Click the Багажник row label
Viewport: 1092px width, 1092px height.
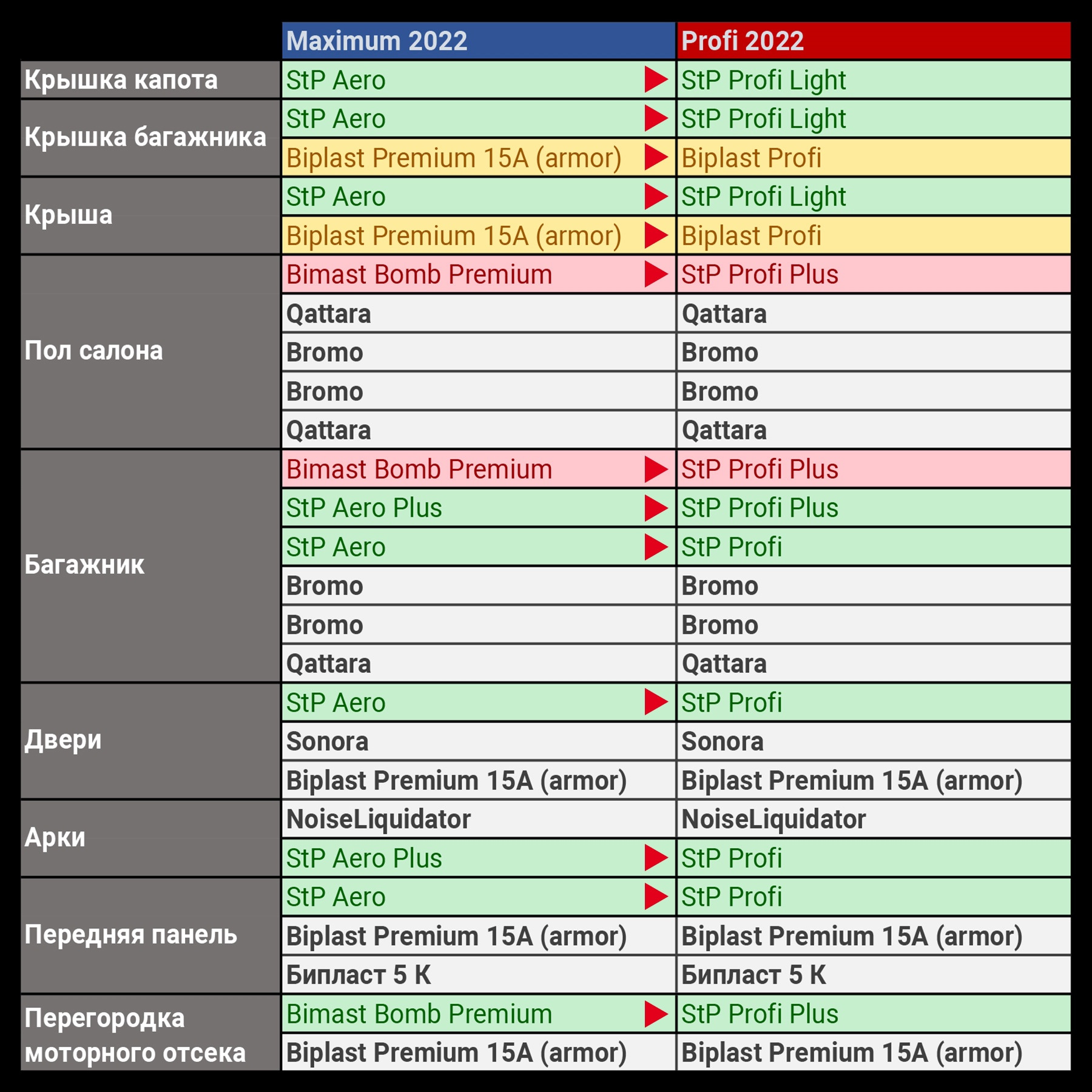[85, 565]
